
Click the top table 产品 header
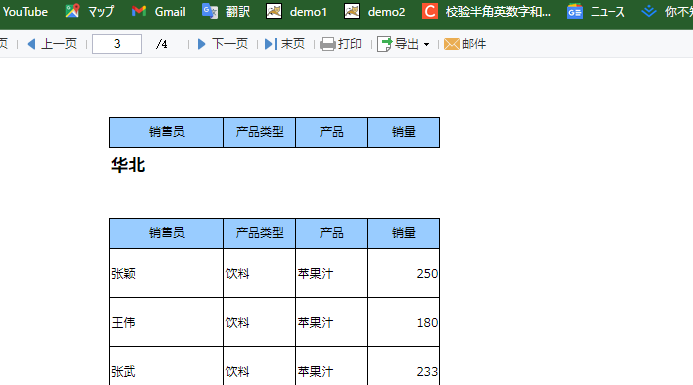331,132
